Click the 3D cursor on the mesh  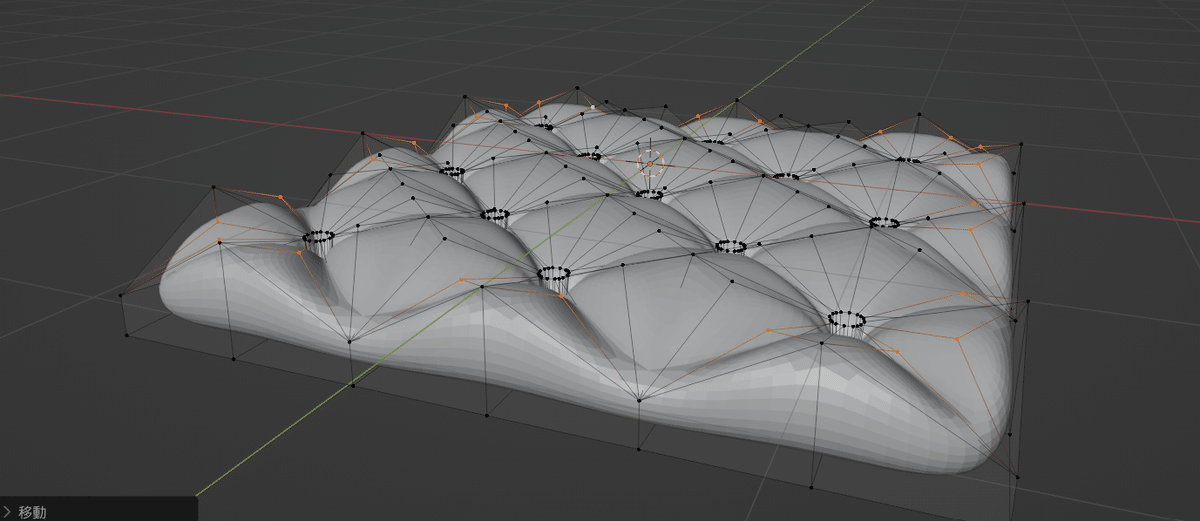tap(649, 162)
